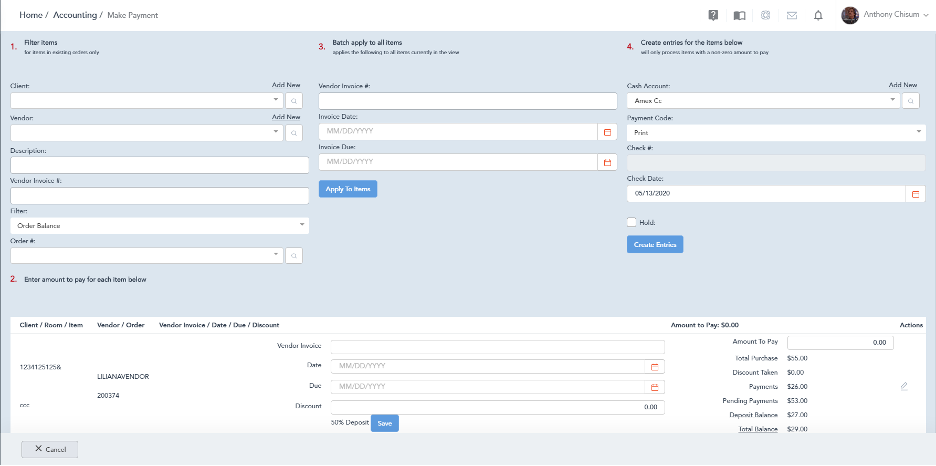Click the item row Due text field
This screenshot has height=466, width=936.
point(488,387)
